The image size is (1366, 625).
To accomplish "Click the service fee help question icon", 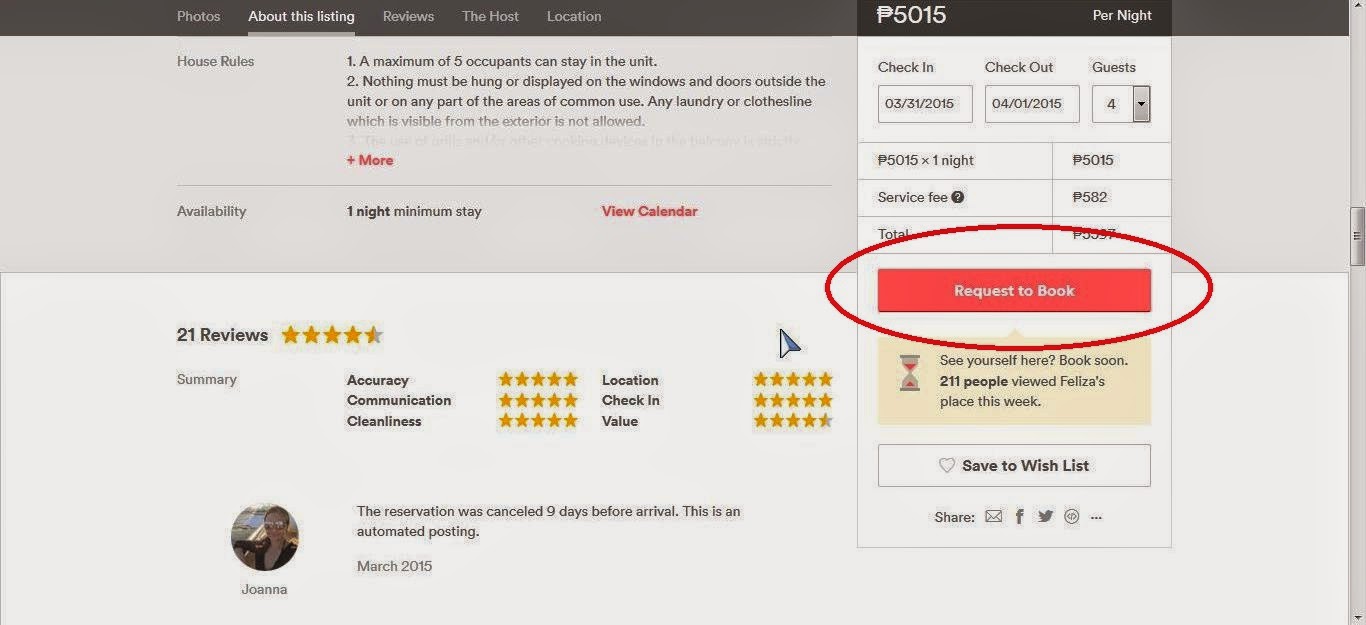I will pyautogui.click(x=957, y=197).
